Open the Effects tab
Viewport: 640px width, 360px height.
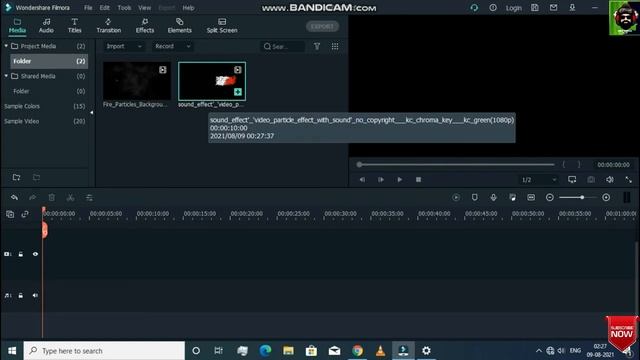pos(145,25)
